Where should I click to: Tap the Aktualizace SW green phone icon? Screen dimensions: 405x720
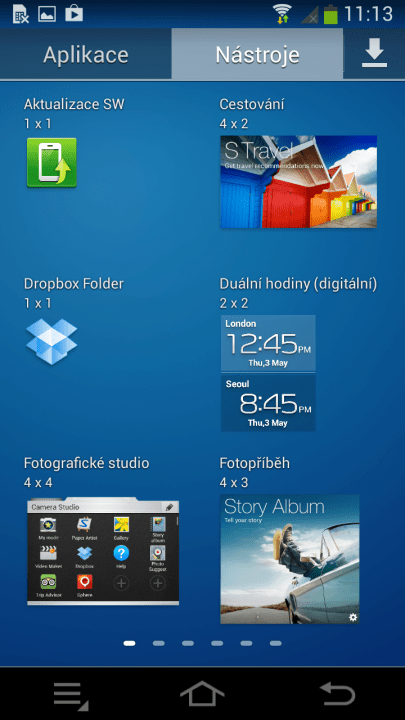[x=51, y=163]
